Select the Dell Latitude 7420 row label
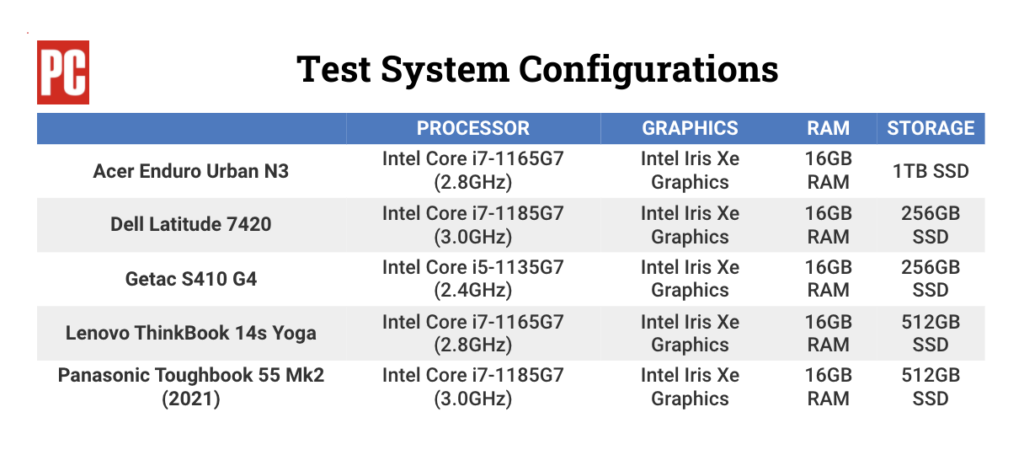 click(191, 225)
